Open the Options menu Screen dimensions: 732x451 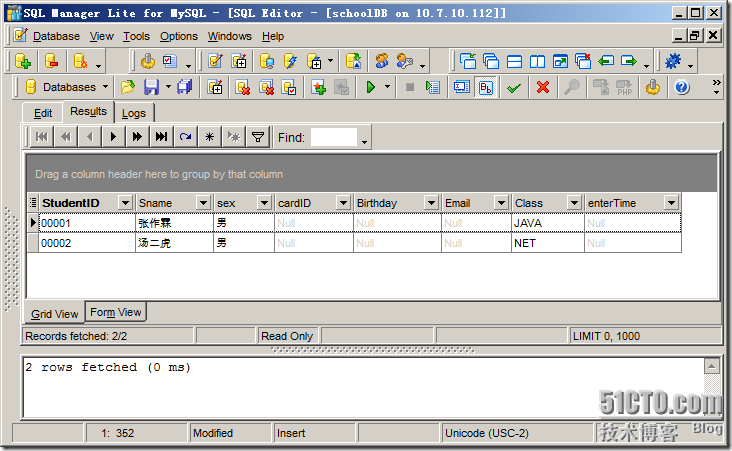click(x=179, y=36)
